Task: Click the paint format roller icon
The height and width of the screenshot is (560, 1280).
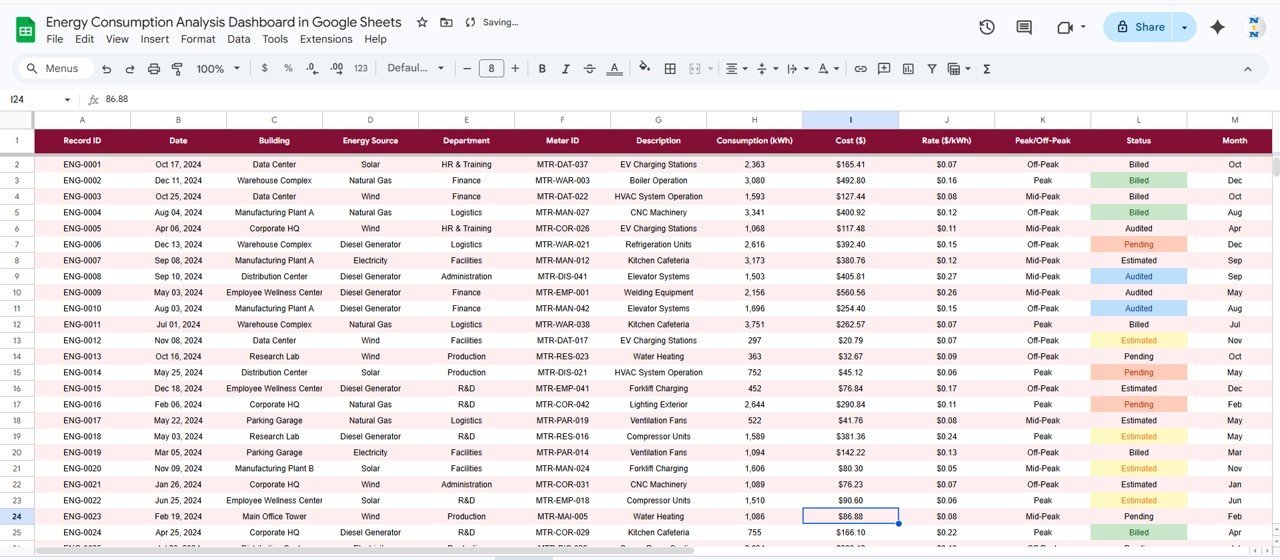Action: (x=177, y=69)
